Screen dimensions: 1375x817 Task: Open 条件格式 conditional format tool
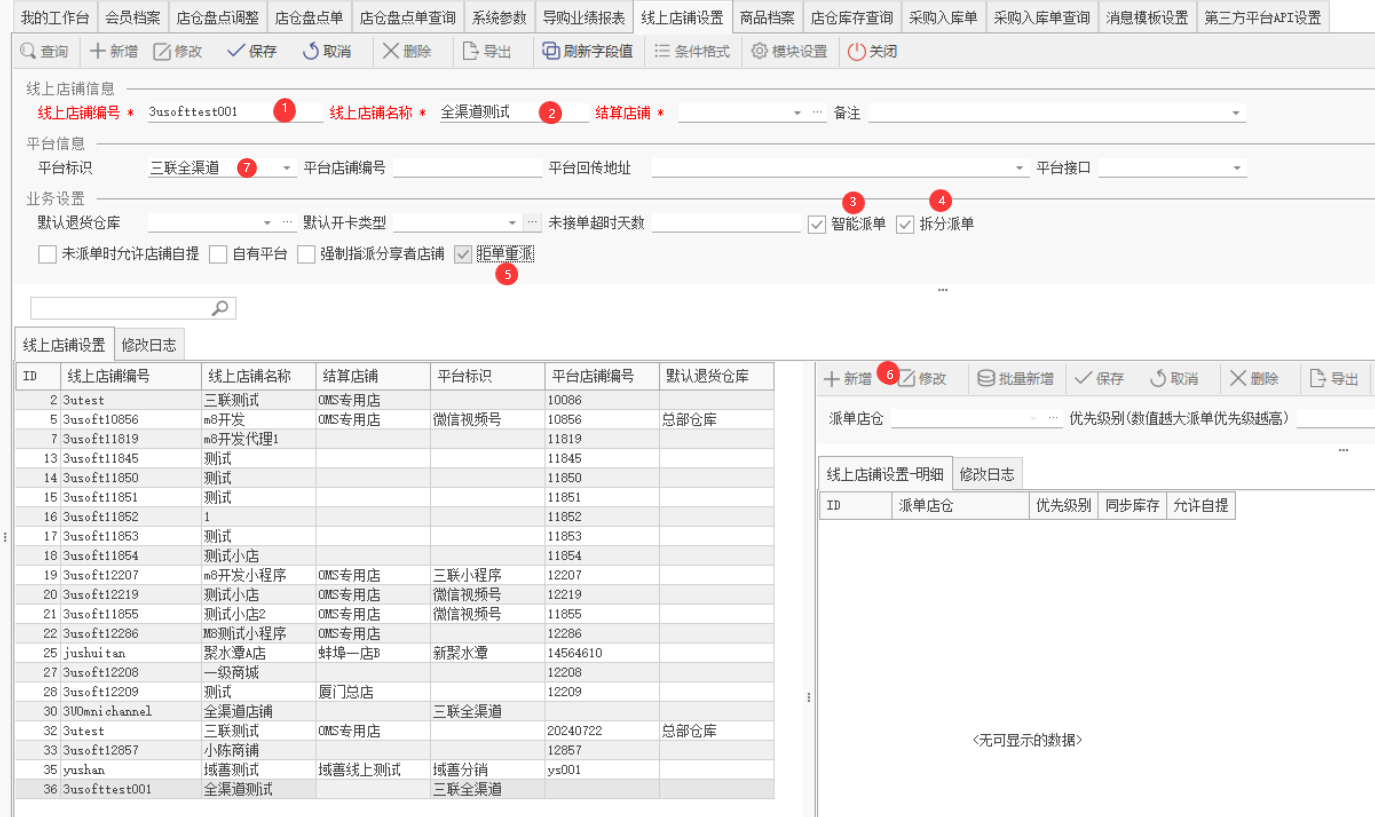click(692, 51)
